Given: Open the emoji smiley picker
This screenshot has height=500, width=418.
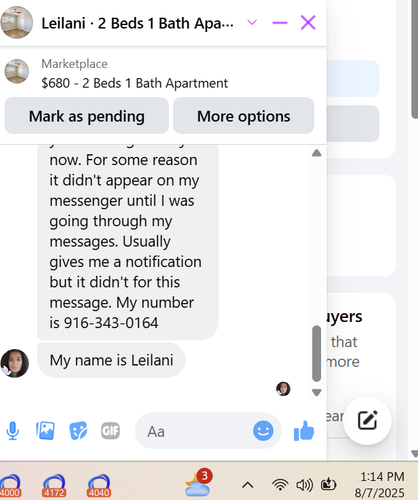Looking at the screenshot, I should click(x=263, y=431).
